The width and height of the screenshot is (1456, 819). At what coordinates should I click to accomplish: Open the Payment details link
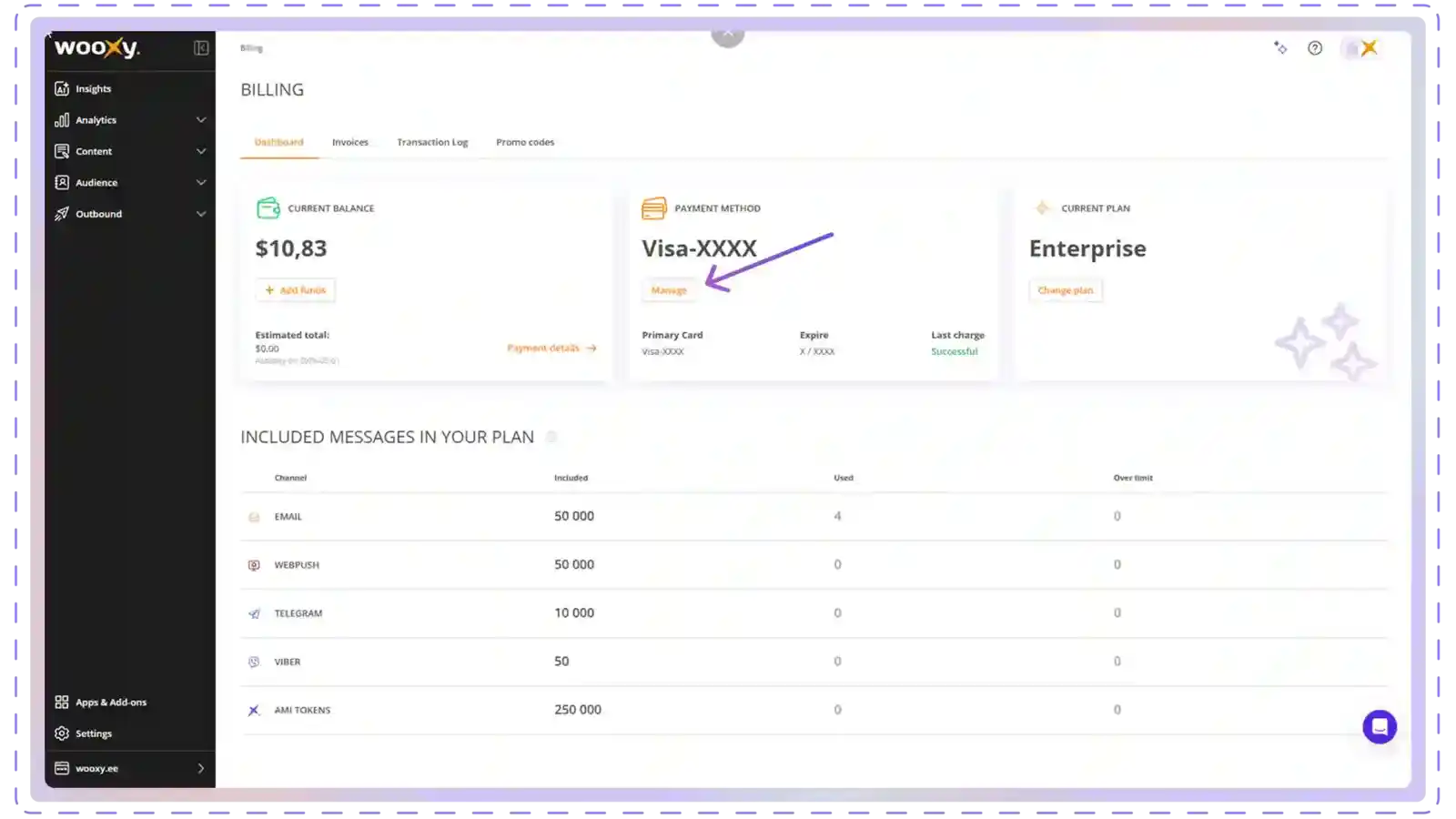551,349
